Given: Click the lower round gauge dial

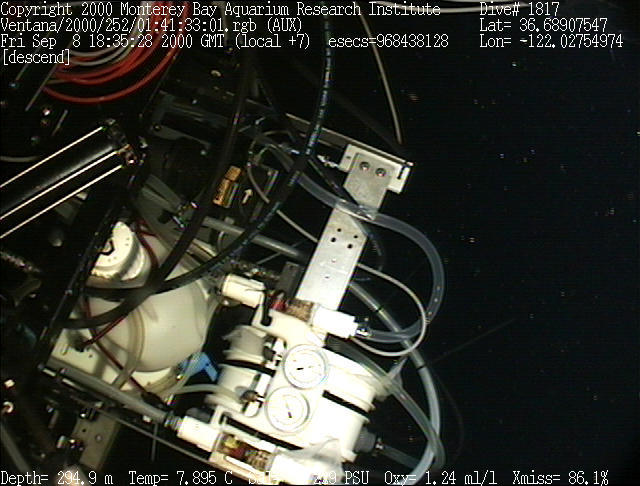Looking at the screenshot, I should (x=287, y=409).
